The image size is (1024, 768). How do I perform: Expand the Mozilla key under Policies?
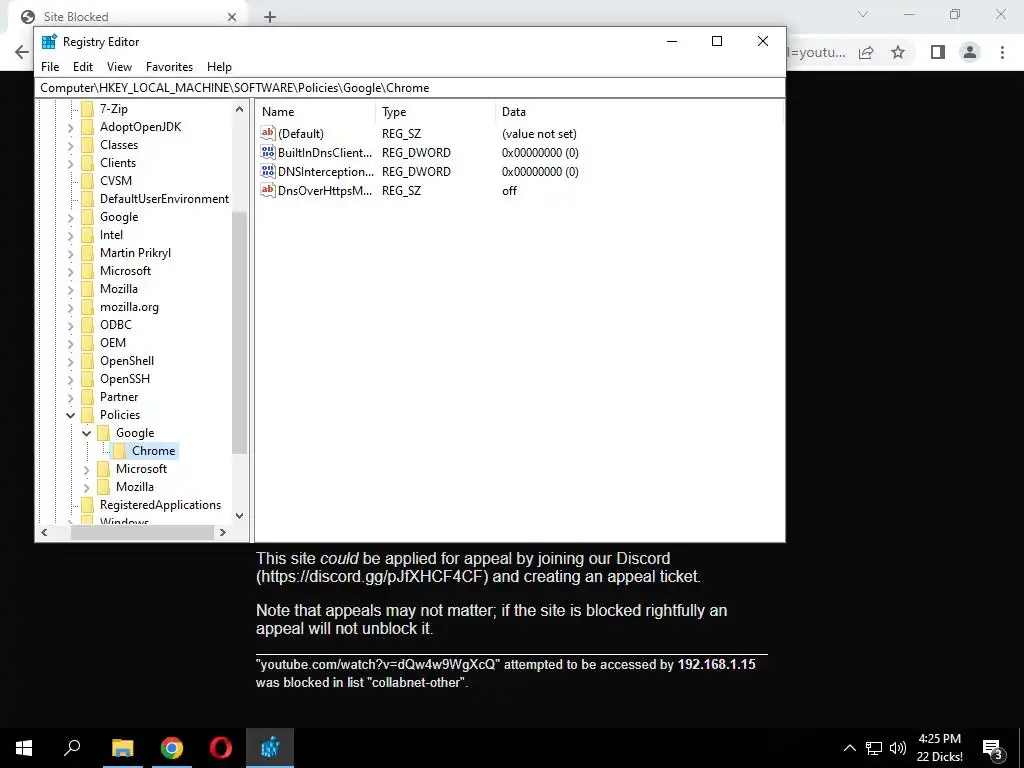[x=86, y=488]
